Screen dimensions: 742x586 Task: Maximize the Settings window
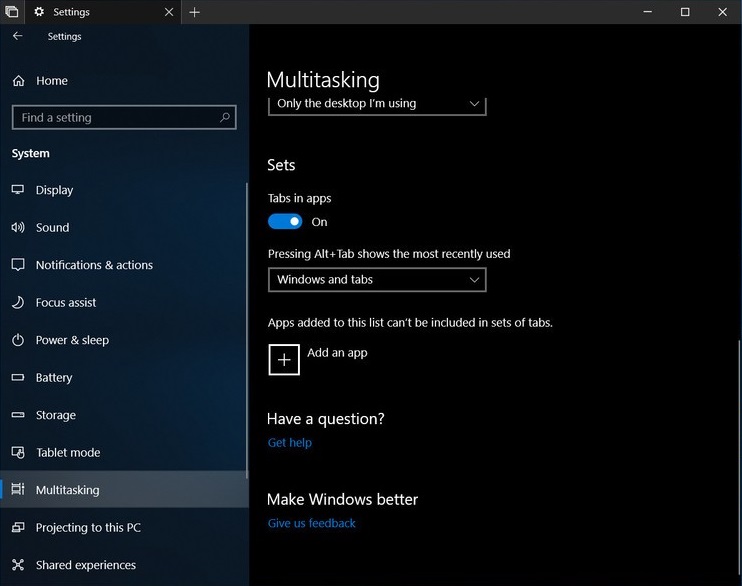(x=685, y=12)
